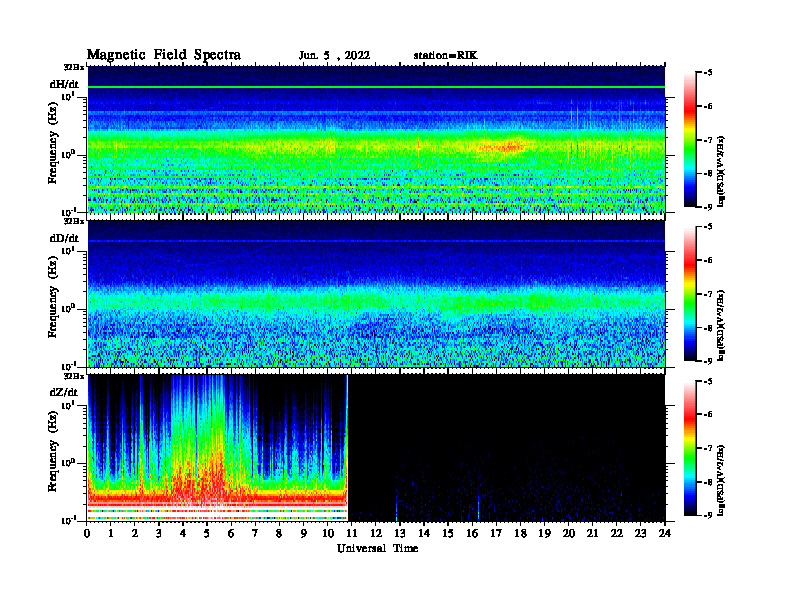Click hour tick label "0" on time axis

pos(87,534)
